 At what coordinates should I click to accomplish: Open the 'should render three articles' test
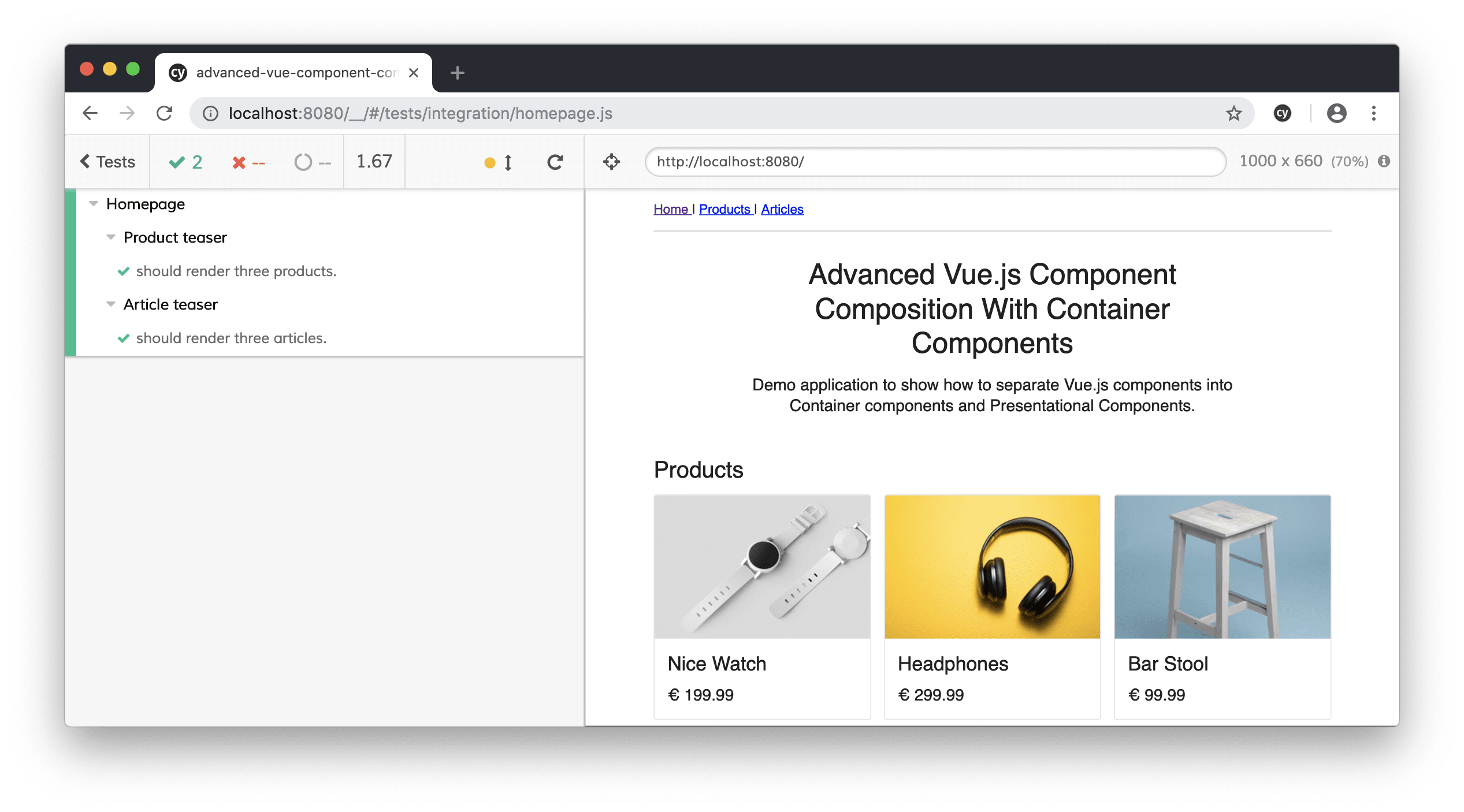(231, 338)
